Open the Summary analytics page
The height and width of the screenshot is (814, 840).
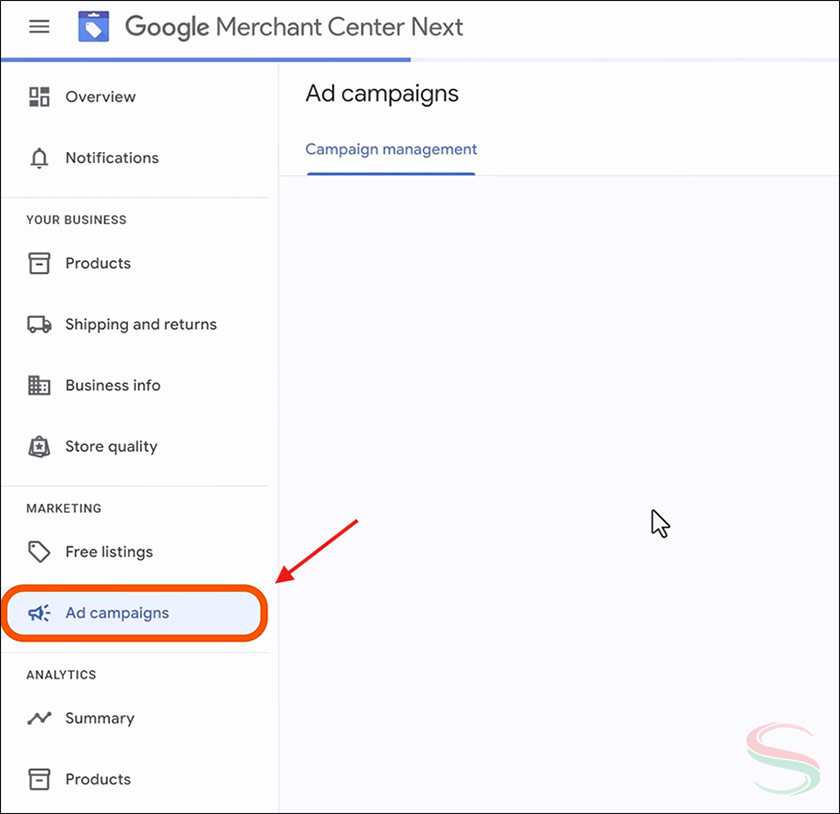click(100, 718)
